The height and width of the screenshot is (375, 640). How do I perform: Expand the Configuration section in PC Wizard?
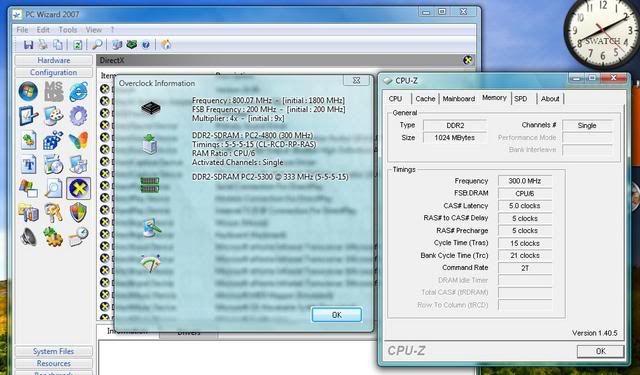click(53, 73)
